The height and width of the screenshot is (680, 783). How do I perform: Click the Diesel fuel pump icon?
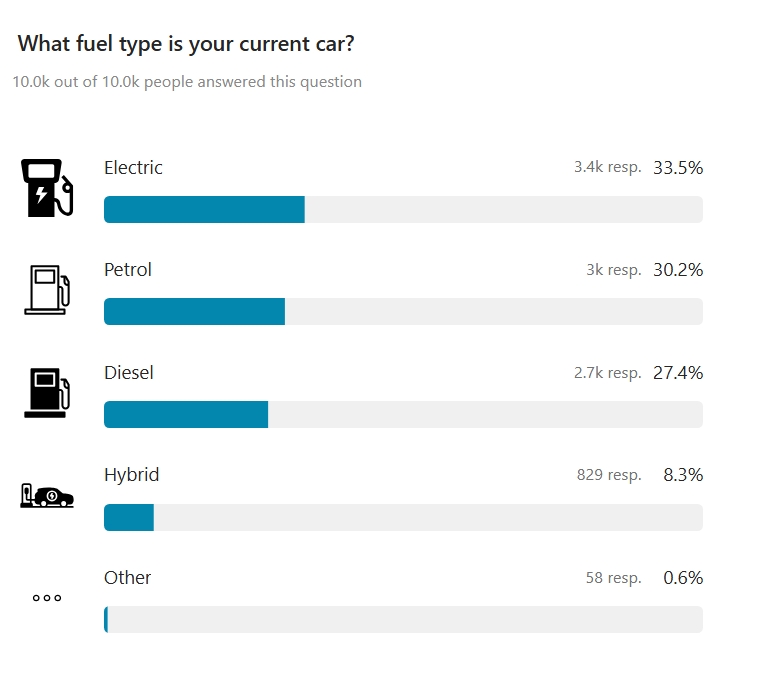pos(47,393)
